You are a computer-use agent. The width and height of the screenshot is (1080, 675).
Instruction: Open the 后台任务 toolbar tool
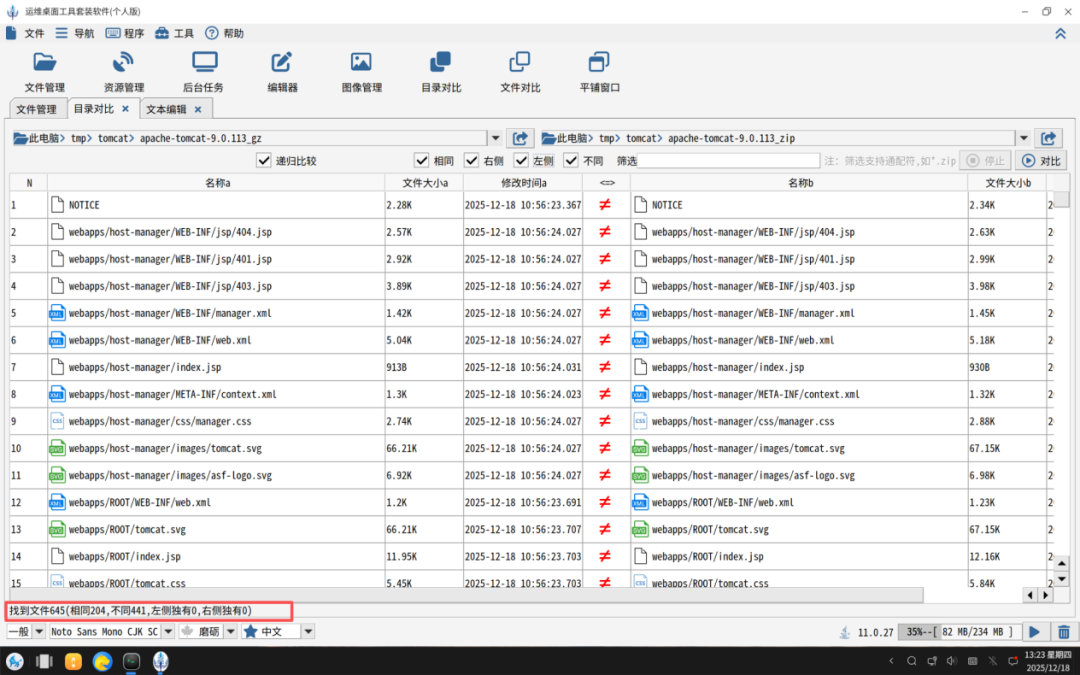203,72
